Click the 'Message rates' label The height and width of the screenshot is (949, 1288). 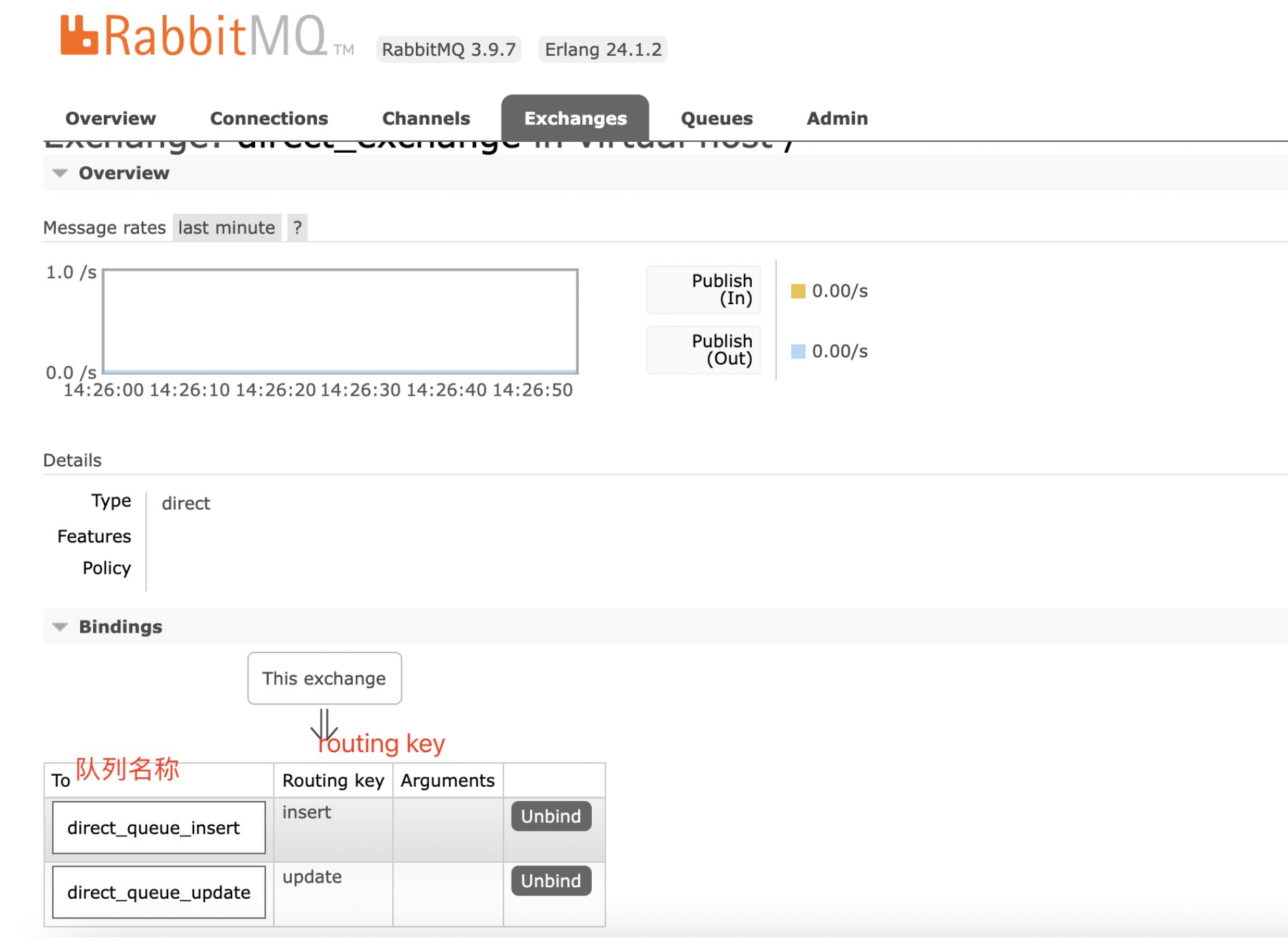tap(105, 227)
